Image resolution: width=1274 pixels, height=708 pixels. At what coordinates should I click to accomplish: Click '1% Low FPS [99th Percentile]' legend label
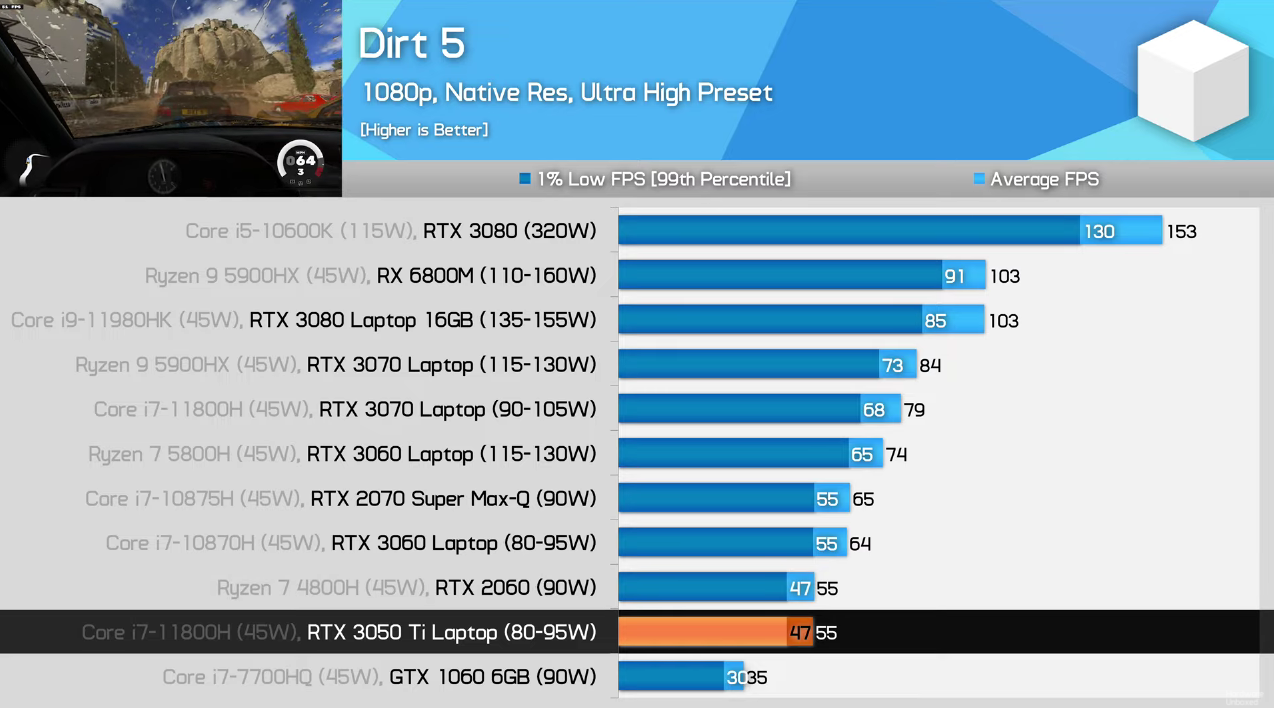point(664,180)
